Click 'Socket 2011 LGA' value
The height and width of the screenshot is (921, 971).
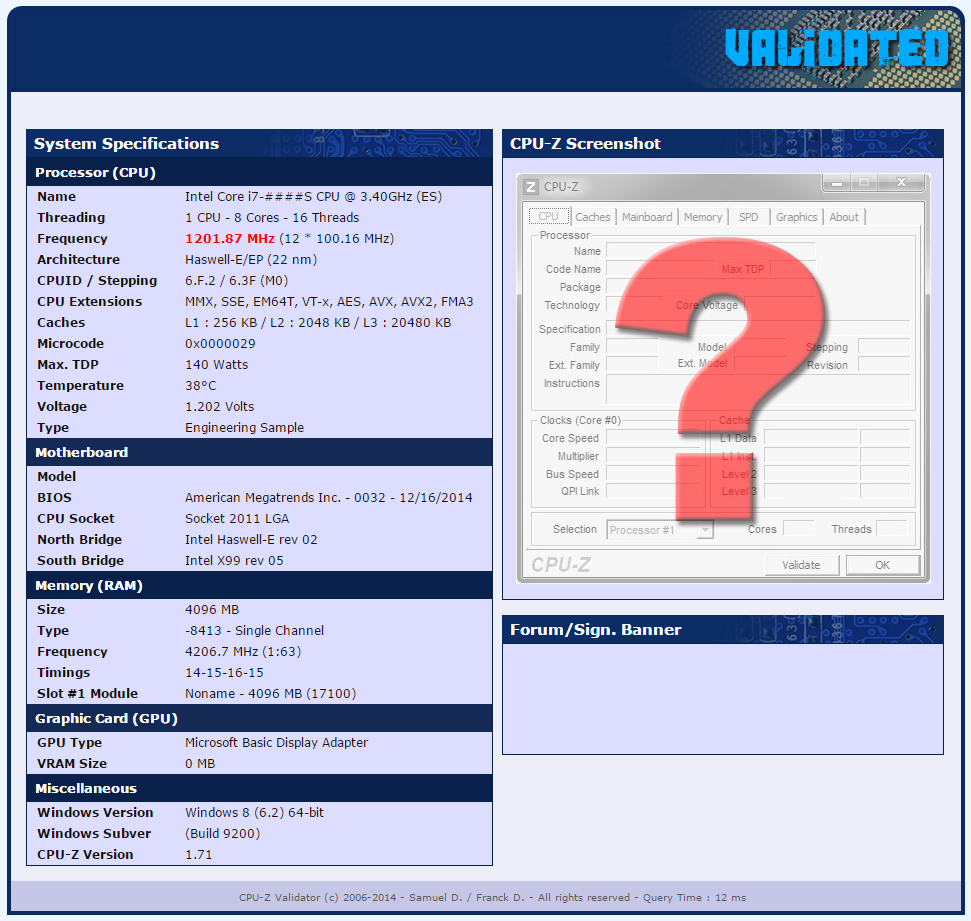pyautogui.click(x=237, y=519)
